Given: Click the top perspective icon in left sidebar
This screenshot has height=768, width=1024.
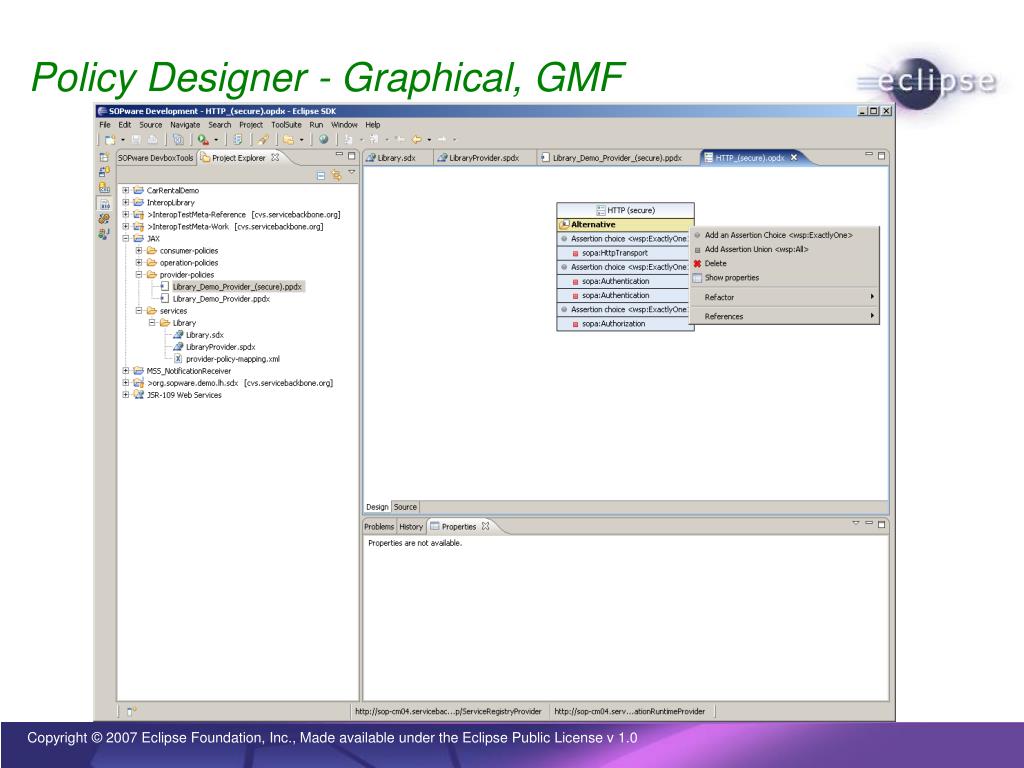Looking at the screenshot, I should [104, 157].
